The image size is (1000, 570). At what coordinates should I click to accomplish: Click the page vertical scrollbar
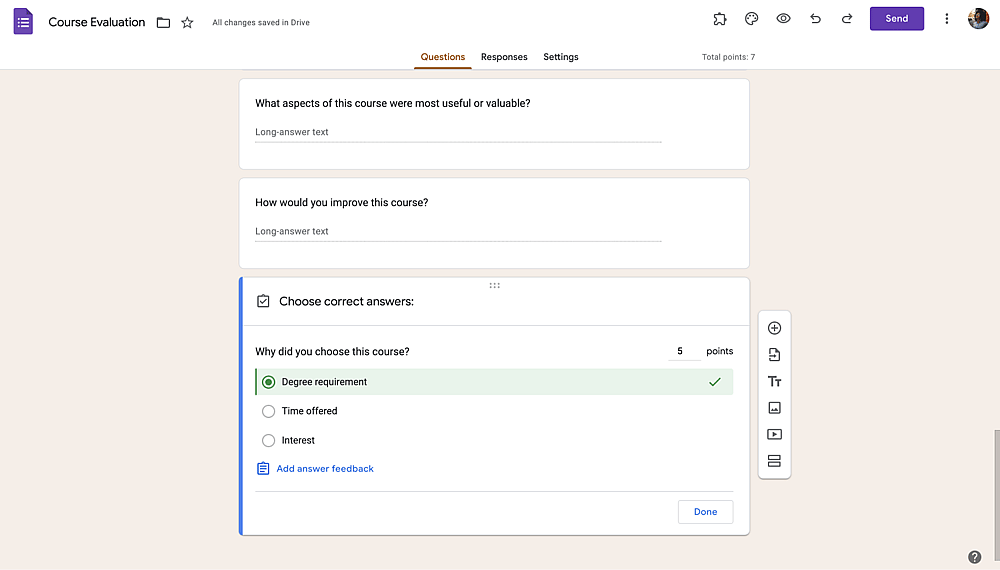click(996, 497)
